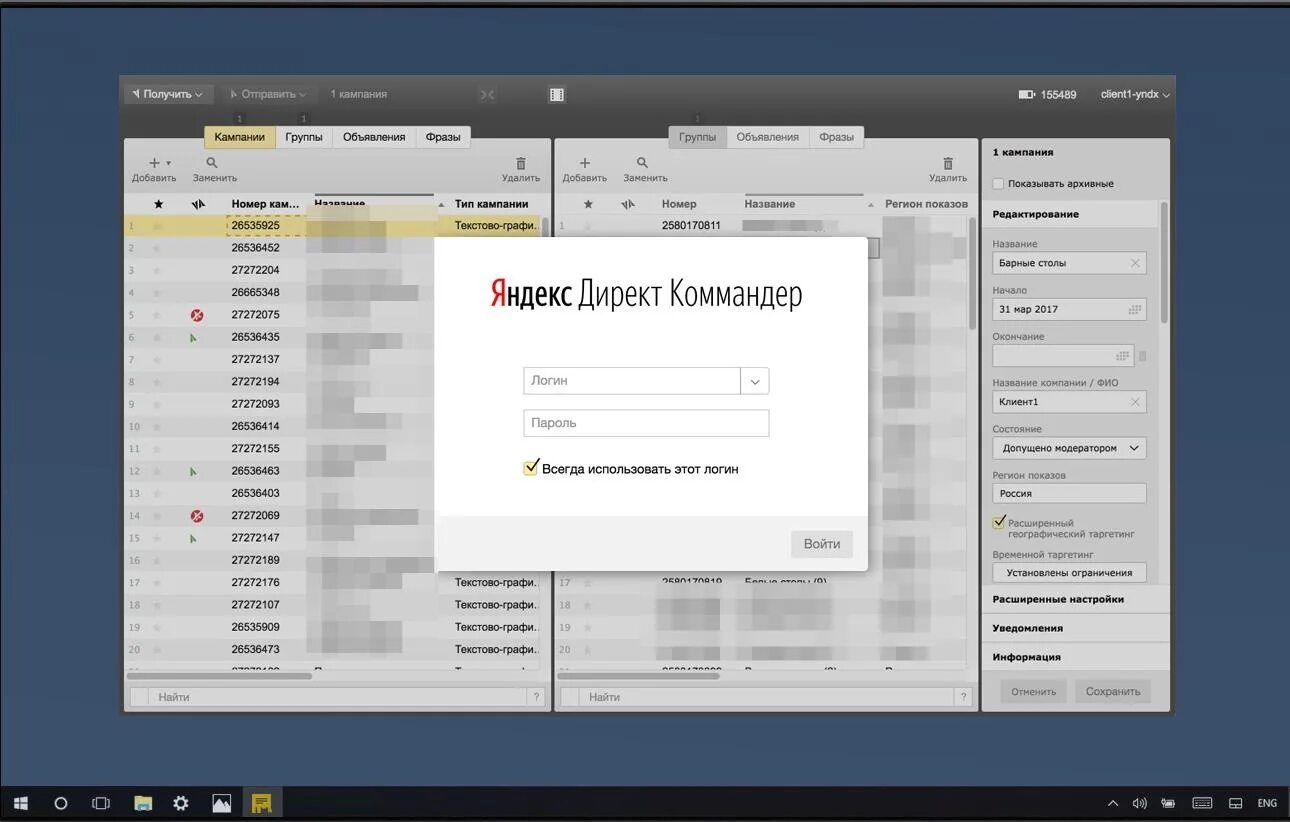
Task: Open the Логин dropdown arrow
Action: (x=755, y=381)
